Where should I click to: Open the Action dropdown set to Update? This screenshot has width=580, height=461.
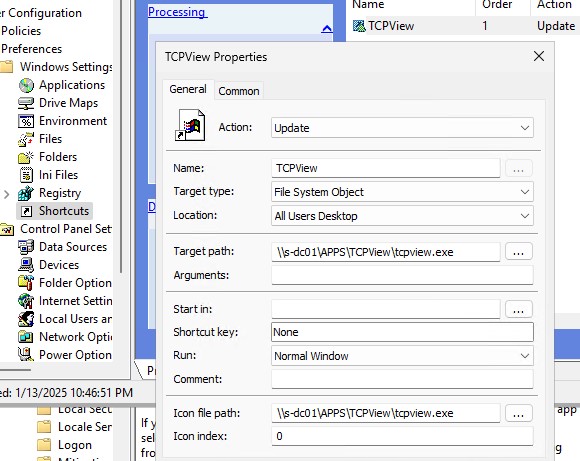point(402,128)
